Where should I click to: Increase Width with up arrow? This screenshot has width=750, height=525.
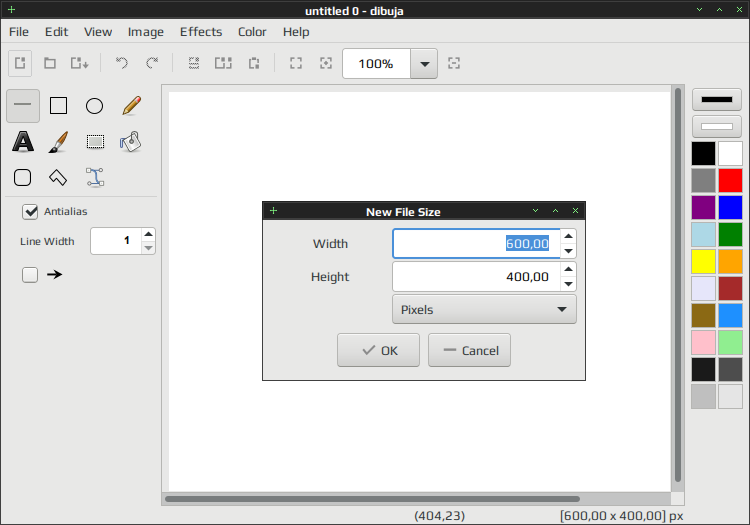pyautogui.click(x=568, y=236)
